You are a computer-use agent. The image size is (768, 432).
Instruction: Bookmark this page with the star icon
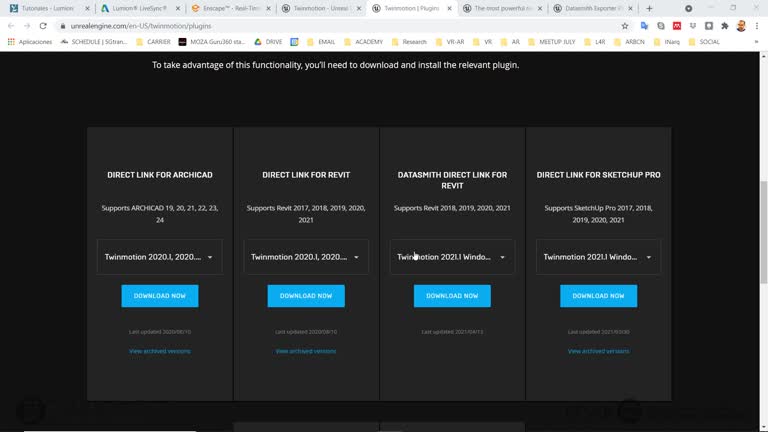(x=625, y=26)
